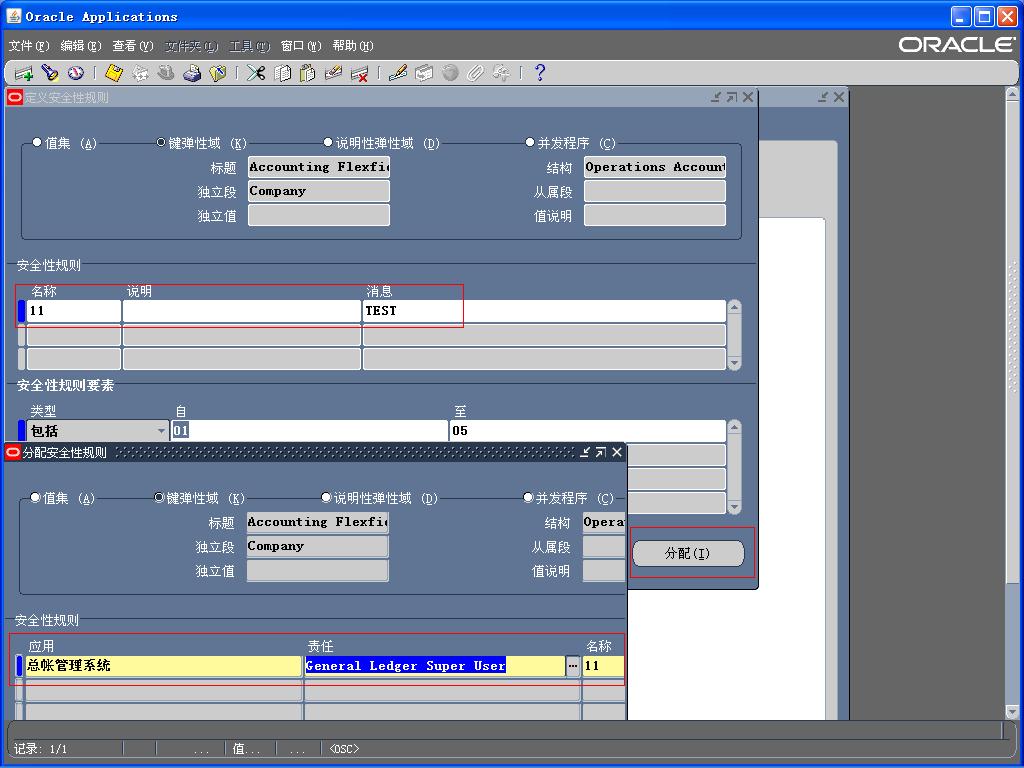Image resolution: width=1024 pixels, height=768 pixels.
Task: Click the 独立段 Company field in 定义安全性规则
Action: coord(319,191)
